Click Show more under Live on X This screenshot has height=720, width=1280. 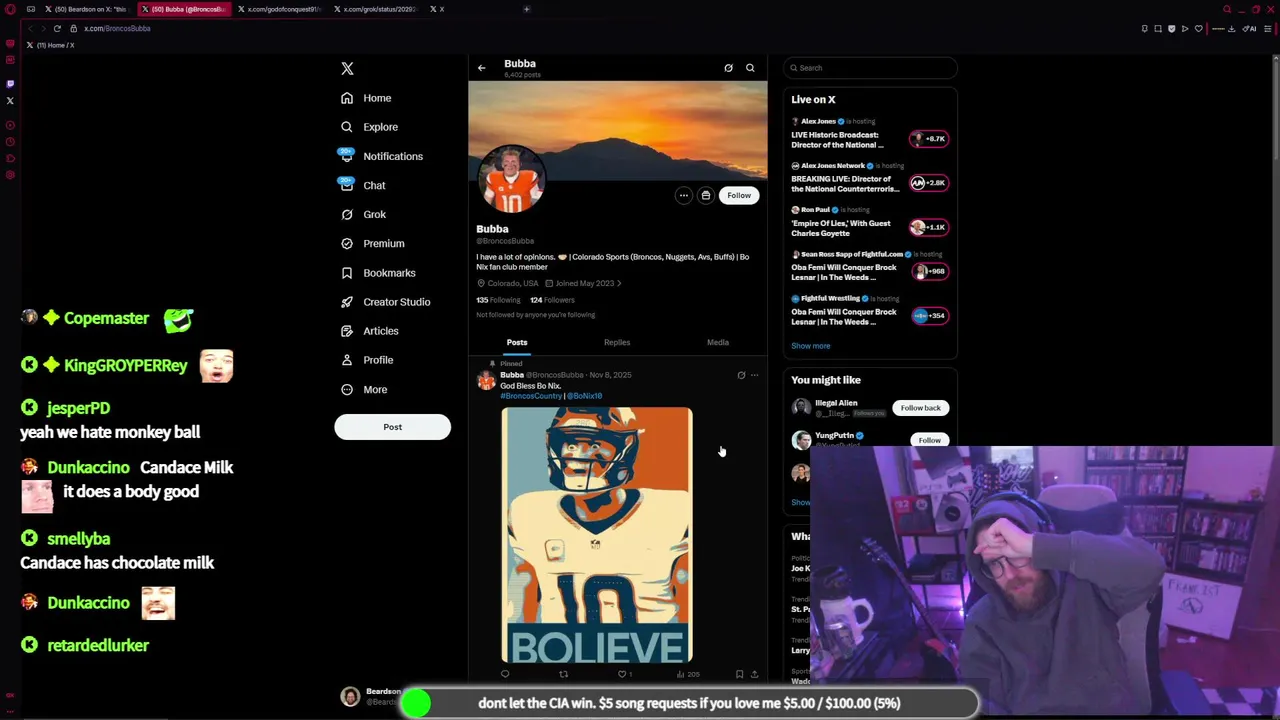pos(811,346)
